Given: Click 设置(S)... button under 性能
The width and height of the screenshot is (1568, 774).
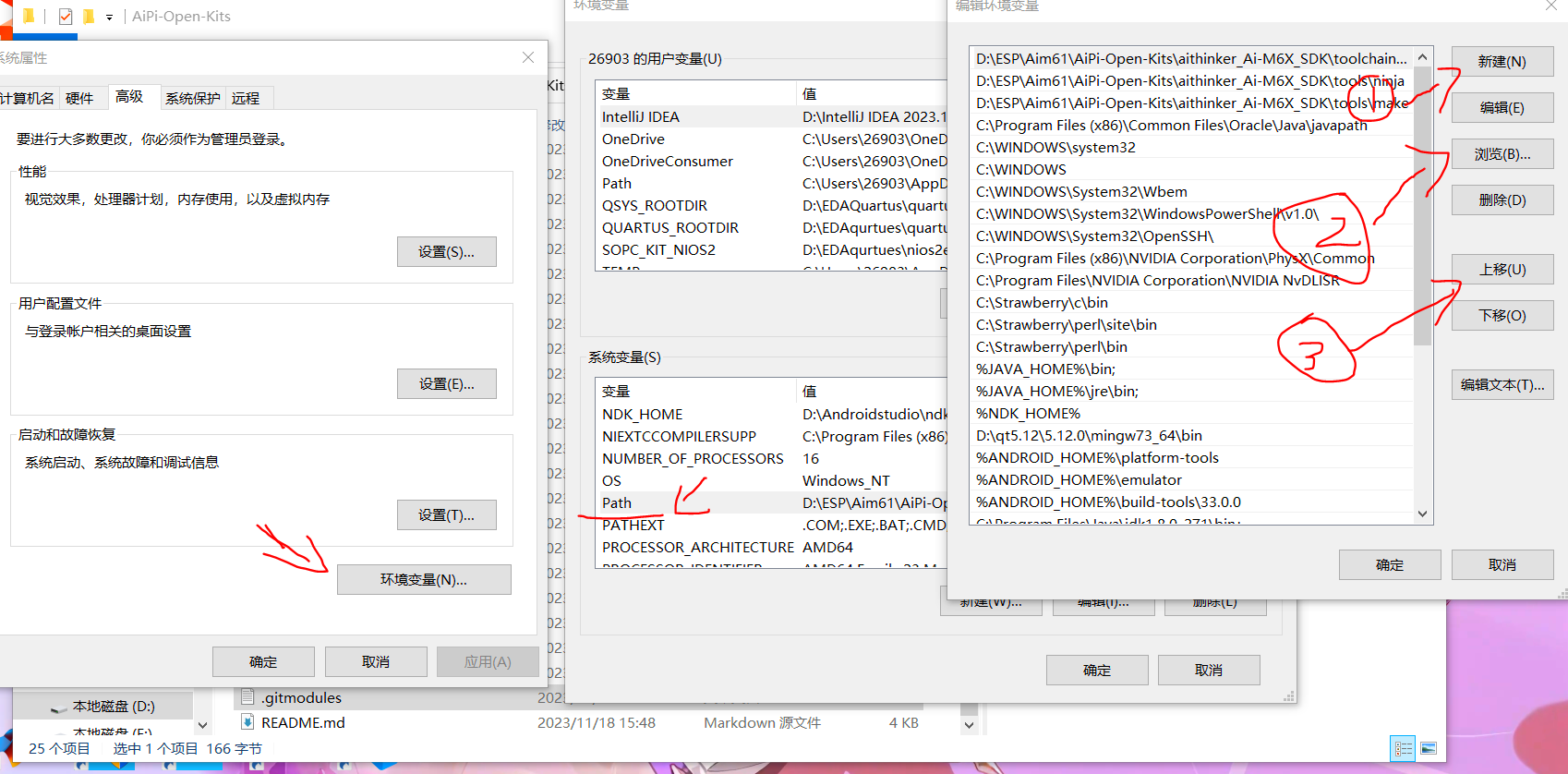Looking at the screenshot, I should point(447,252).
